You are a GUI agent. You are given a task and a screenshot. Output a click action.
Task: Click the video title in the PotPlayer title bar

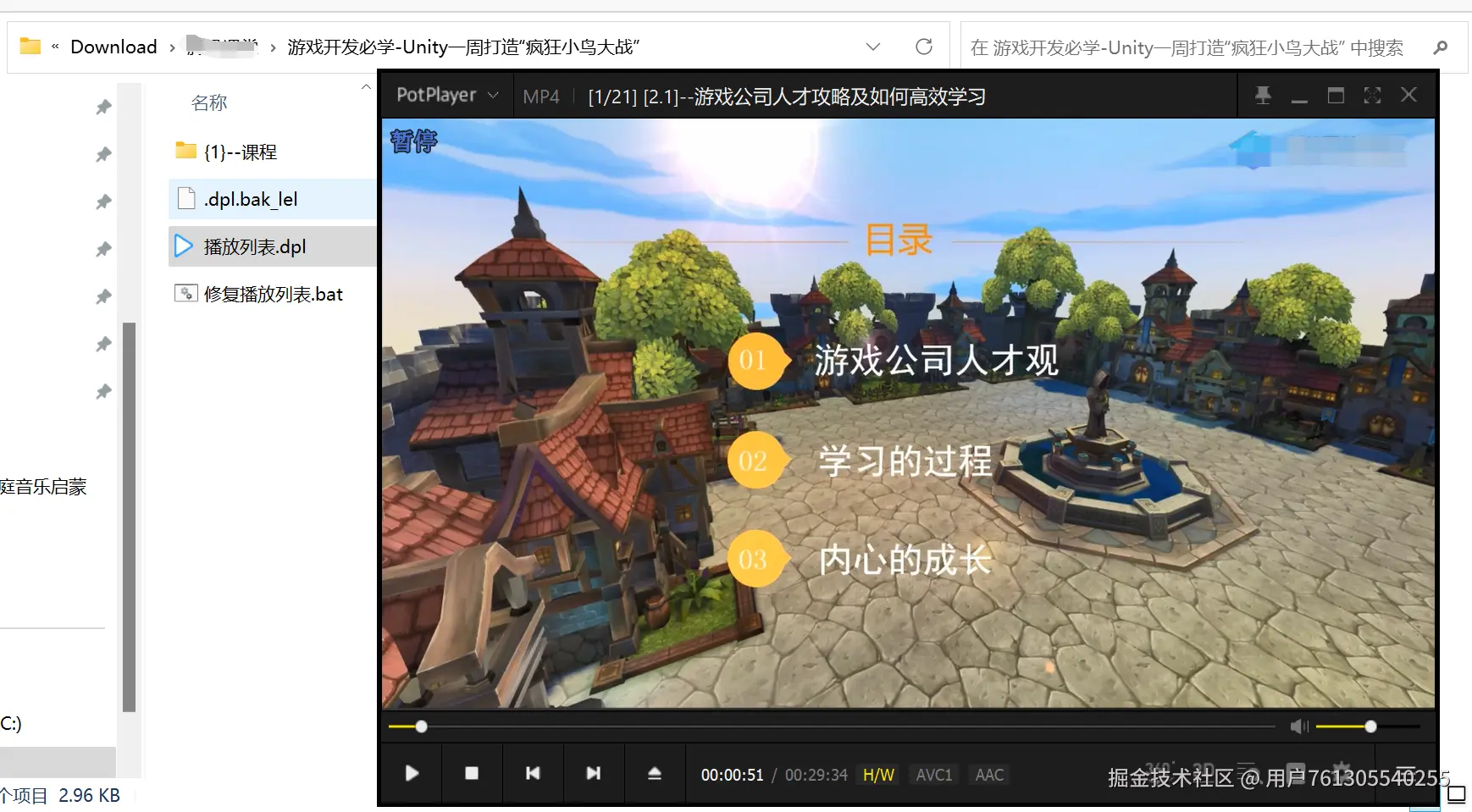787,97
